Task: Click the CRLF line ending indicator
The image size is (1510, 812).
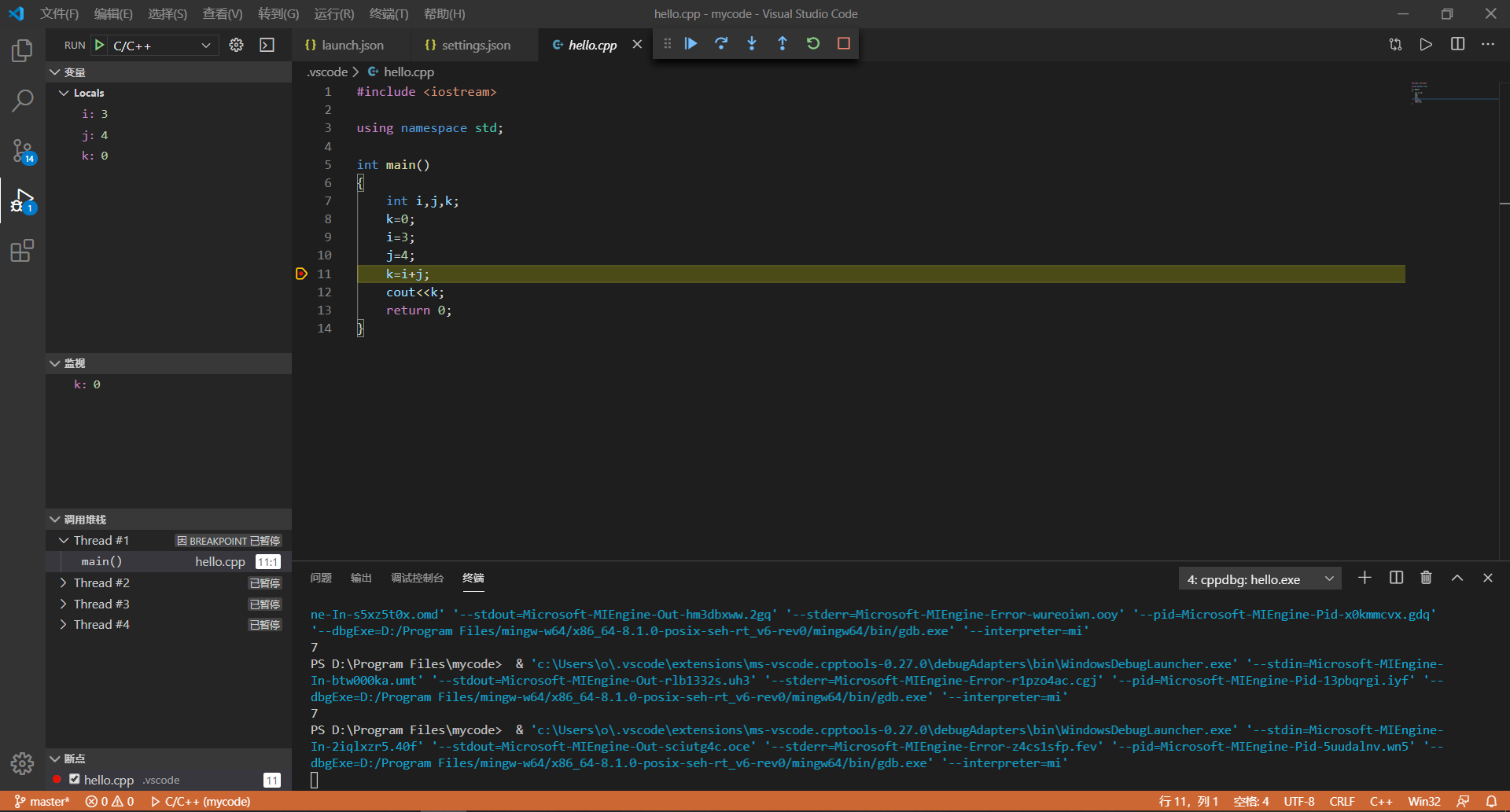Action: [x=1341, y=801]
